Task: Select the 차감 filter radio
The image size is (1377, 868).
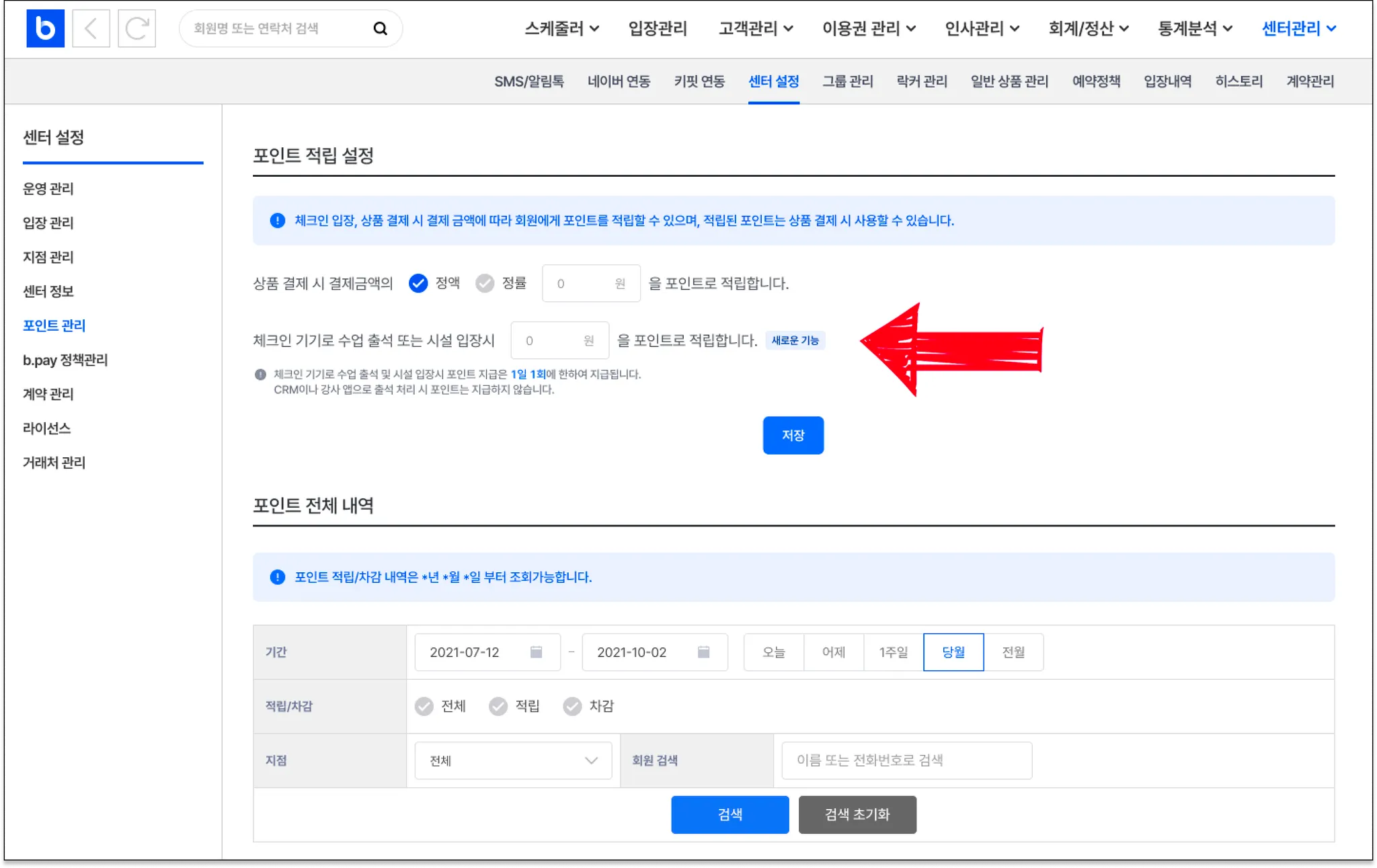Action: (572, 706)
